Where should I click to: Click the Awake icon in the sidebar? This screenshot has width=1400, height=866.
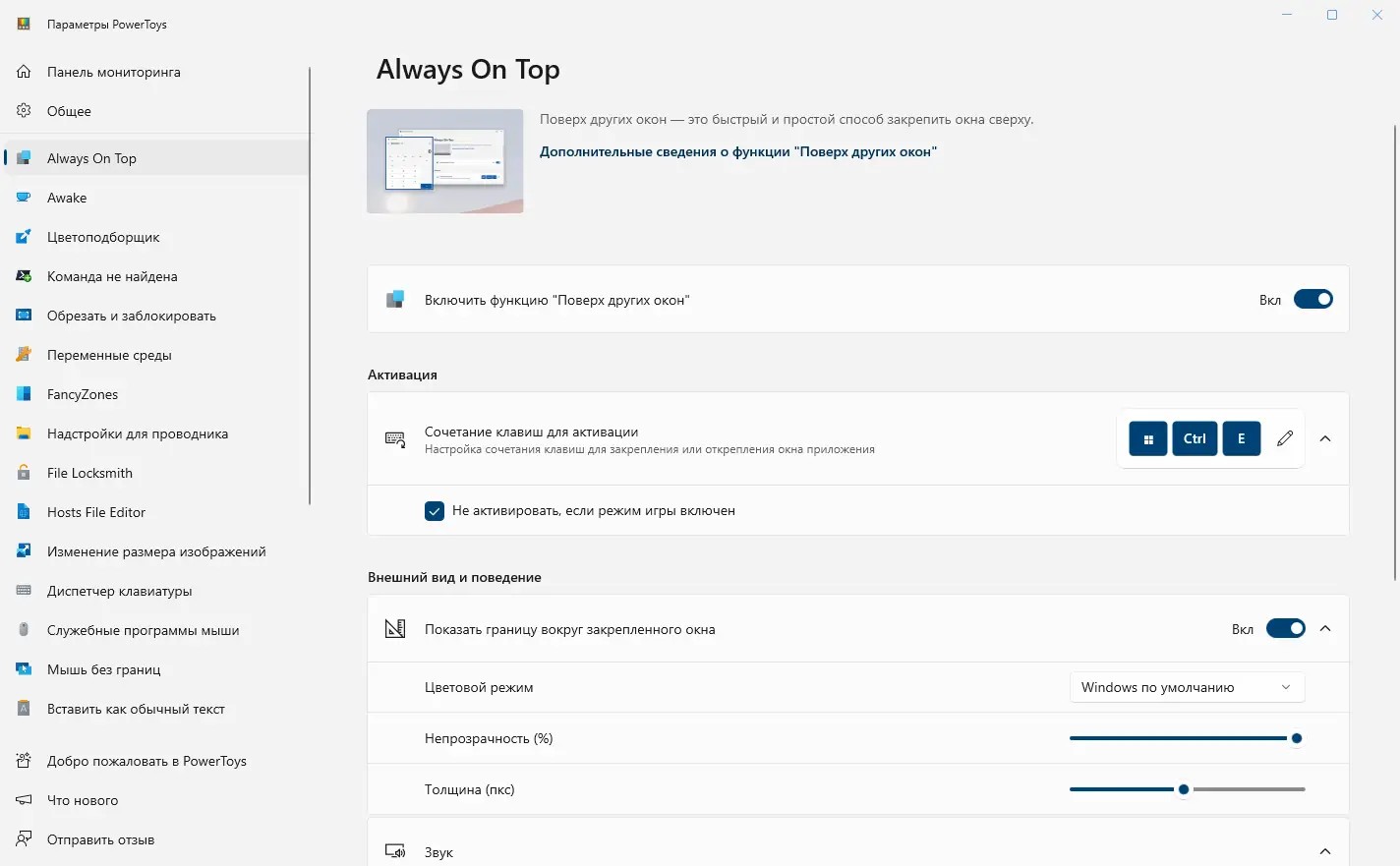[x=24, y=198]
